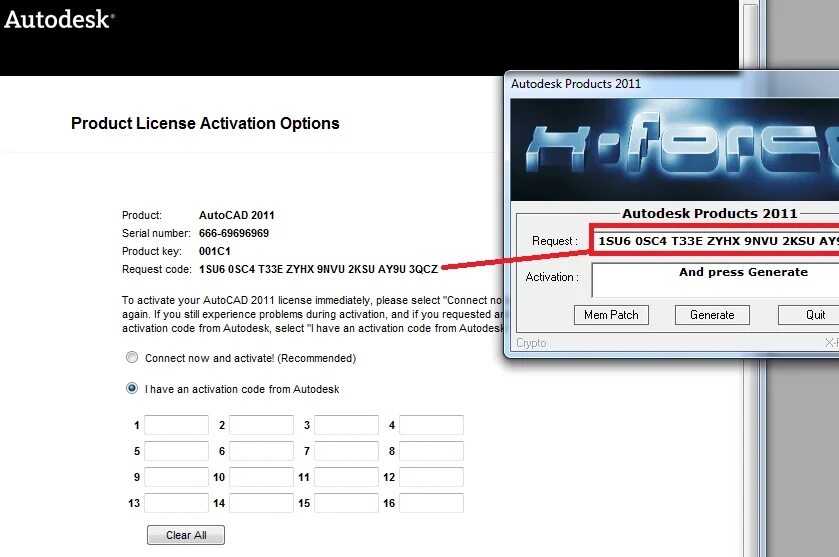Click activation code field number 3
Screen dimensions: 839x557
(x=347, y=425)
